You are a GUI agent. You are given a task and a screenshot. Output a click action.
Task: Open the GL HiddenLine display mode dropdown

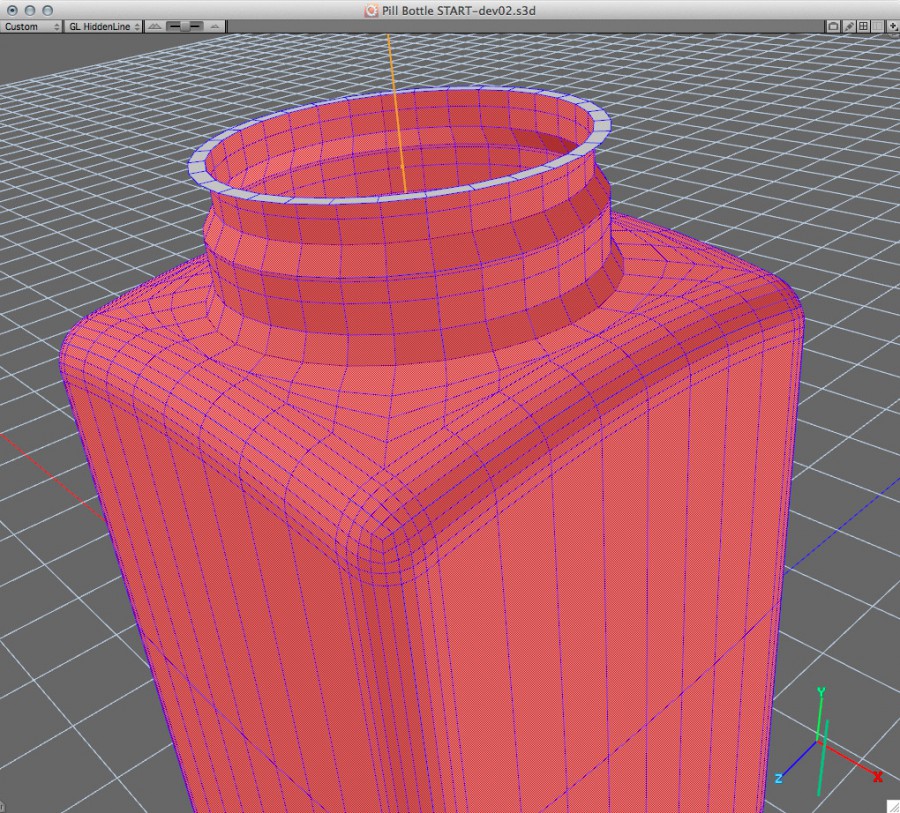tap(100, 26)
